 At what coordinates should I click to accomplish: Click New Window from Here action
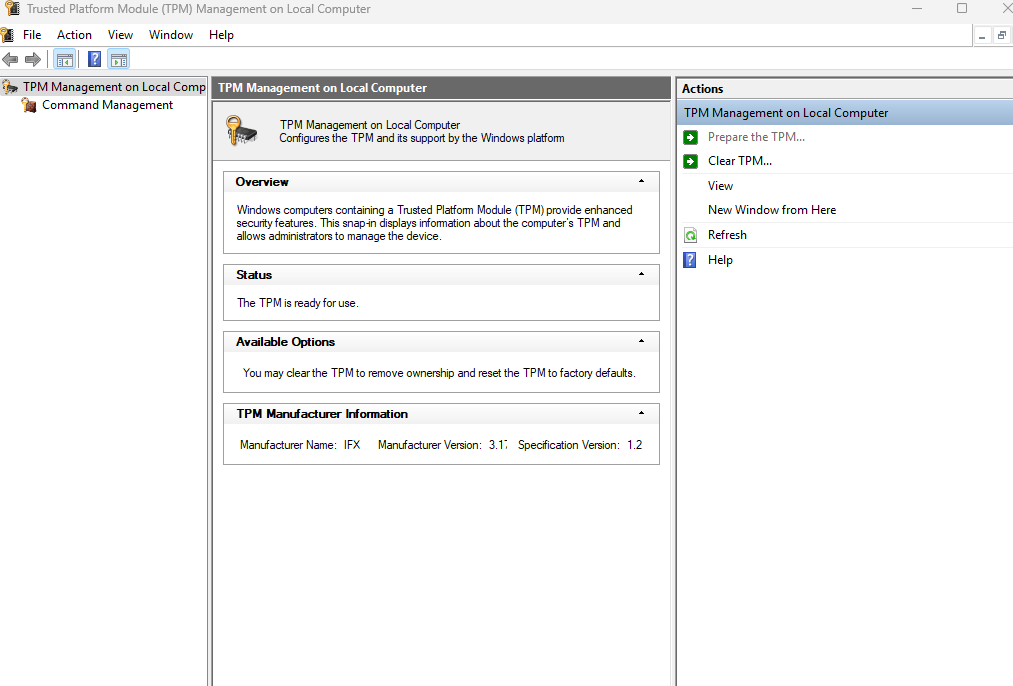click(771, 210)
